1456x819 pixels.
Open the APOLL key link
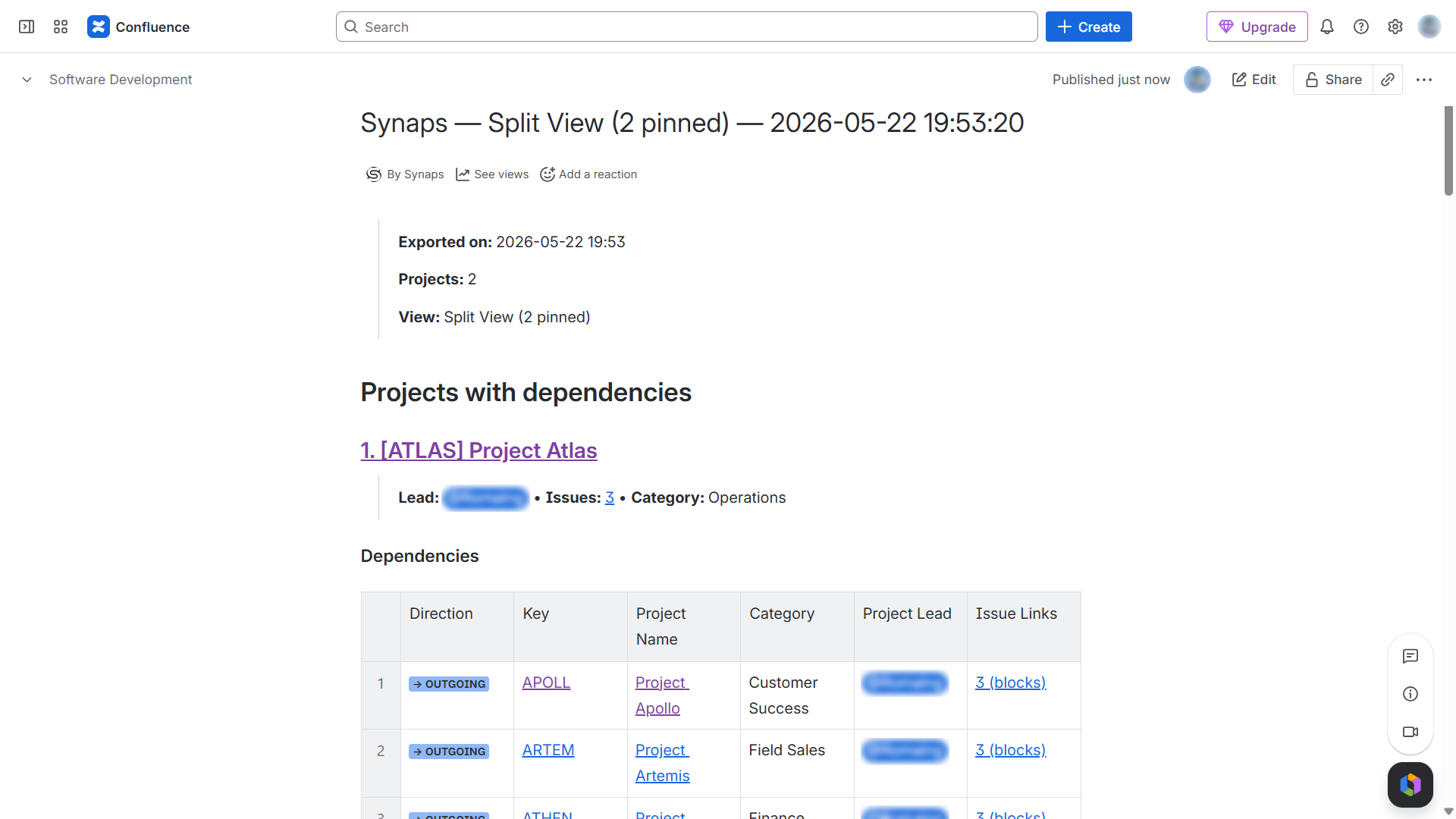click(546, 682)
